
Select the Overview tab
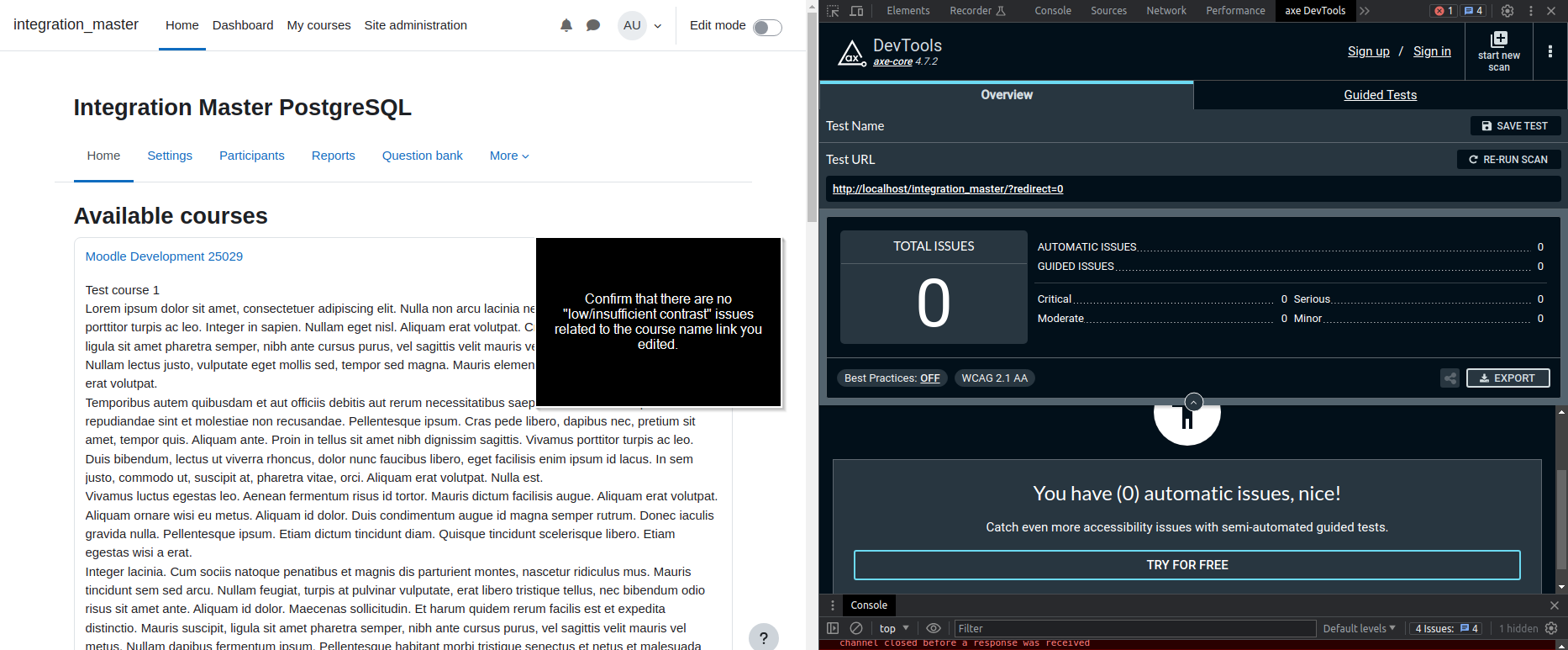tap(1007, 95)
